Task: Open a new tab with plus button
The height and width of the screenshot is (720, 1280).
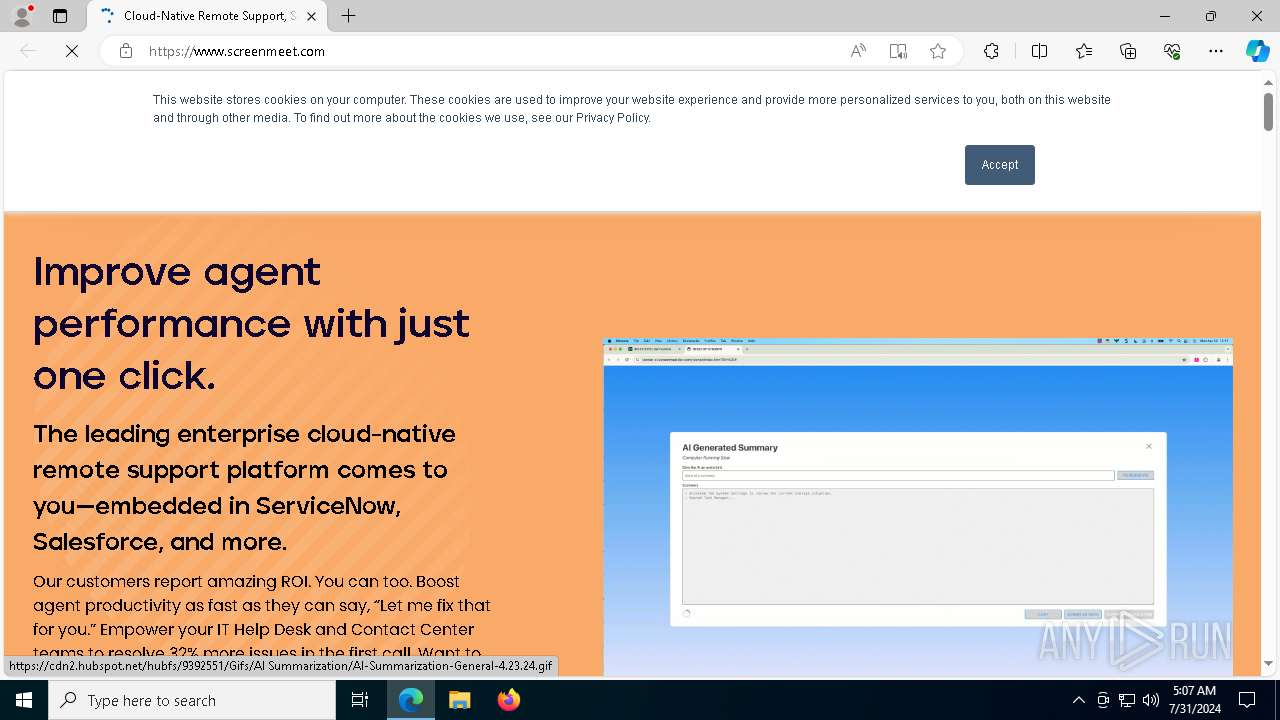Action: [348, 16]
